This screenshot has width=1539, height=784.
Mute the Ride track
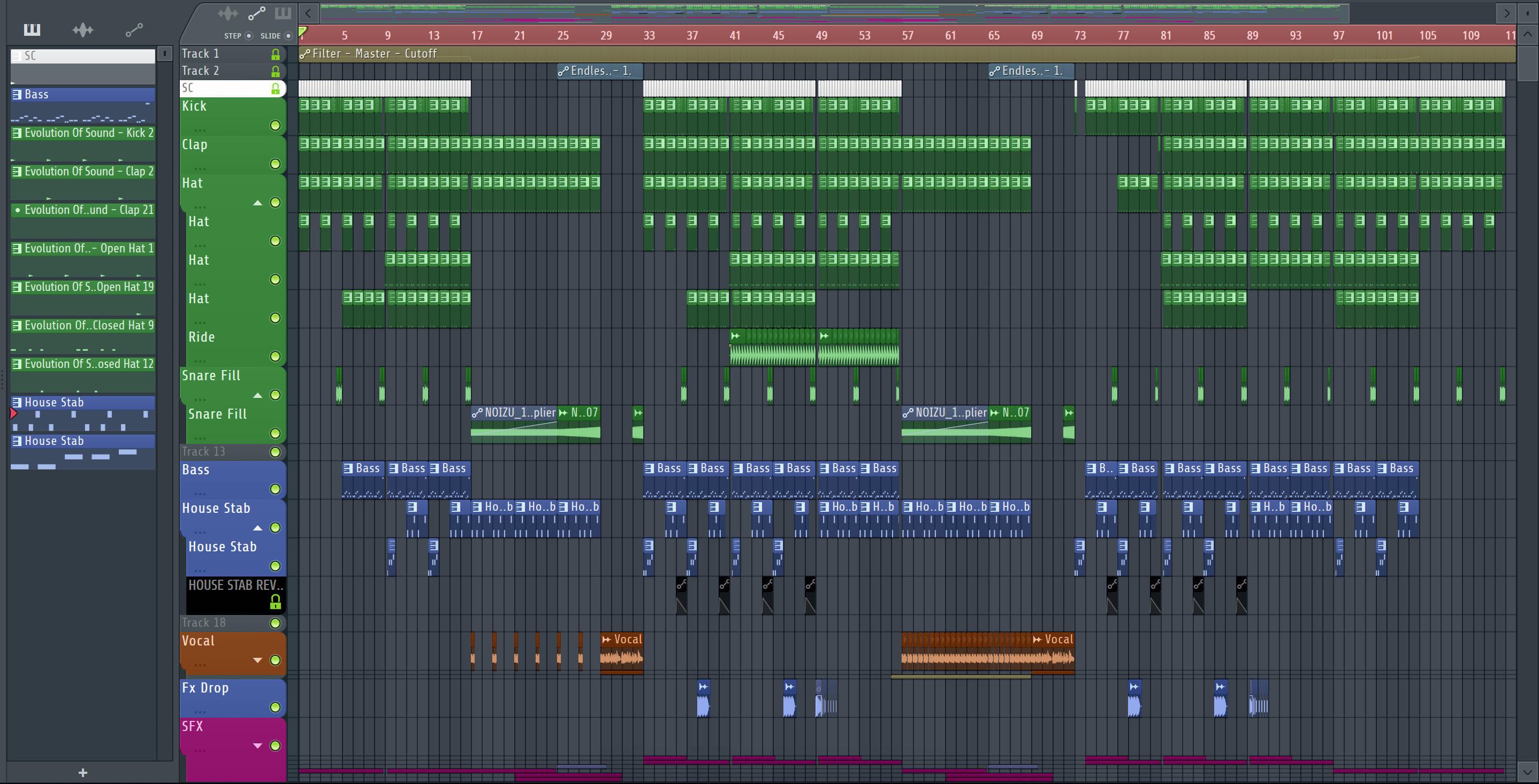tap(276, 357)
